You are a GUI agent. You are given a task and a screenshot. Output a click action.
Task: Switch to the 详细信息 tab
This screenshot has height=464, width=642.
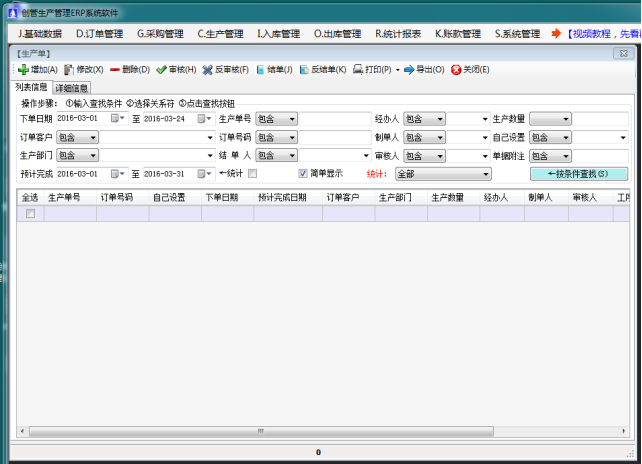(x=72, y=88)
